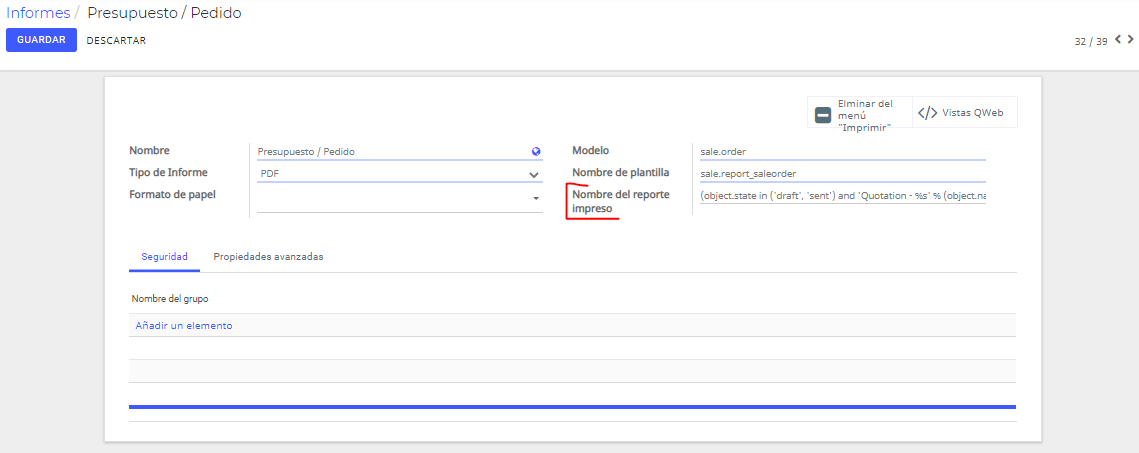Switch to the Seguridad tab

coord(165,257)
